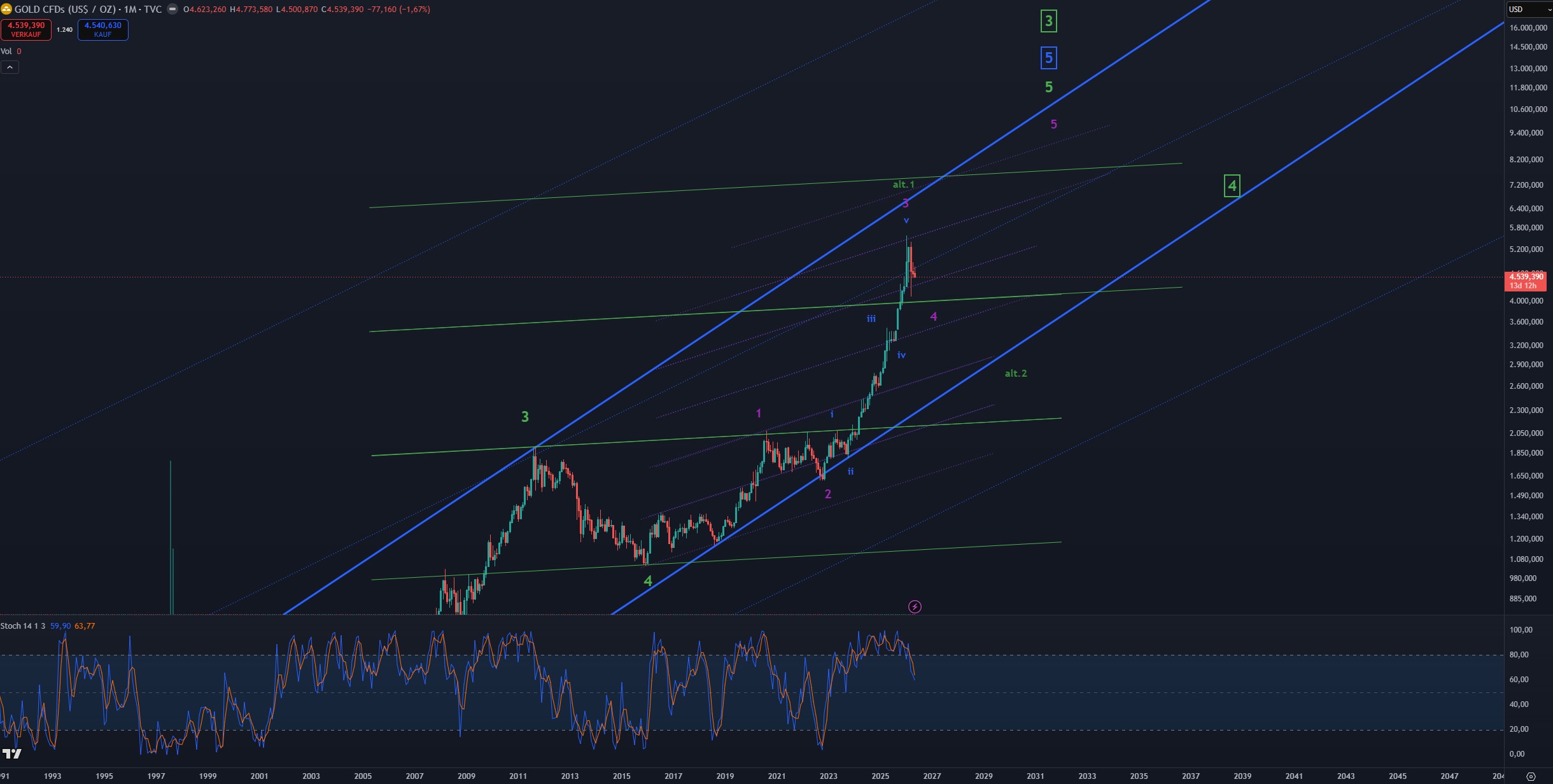Select the purple 4 wave label
The width and height of the screenshot is (1553, 784).
(x=934, y=317)
